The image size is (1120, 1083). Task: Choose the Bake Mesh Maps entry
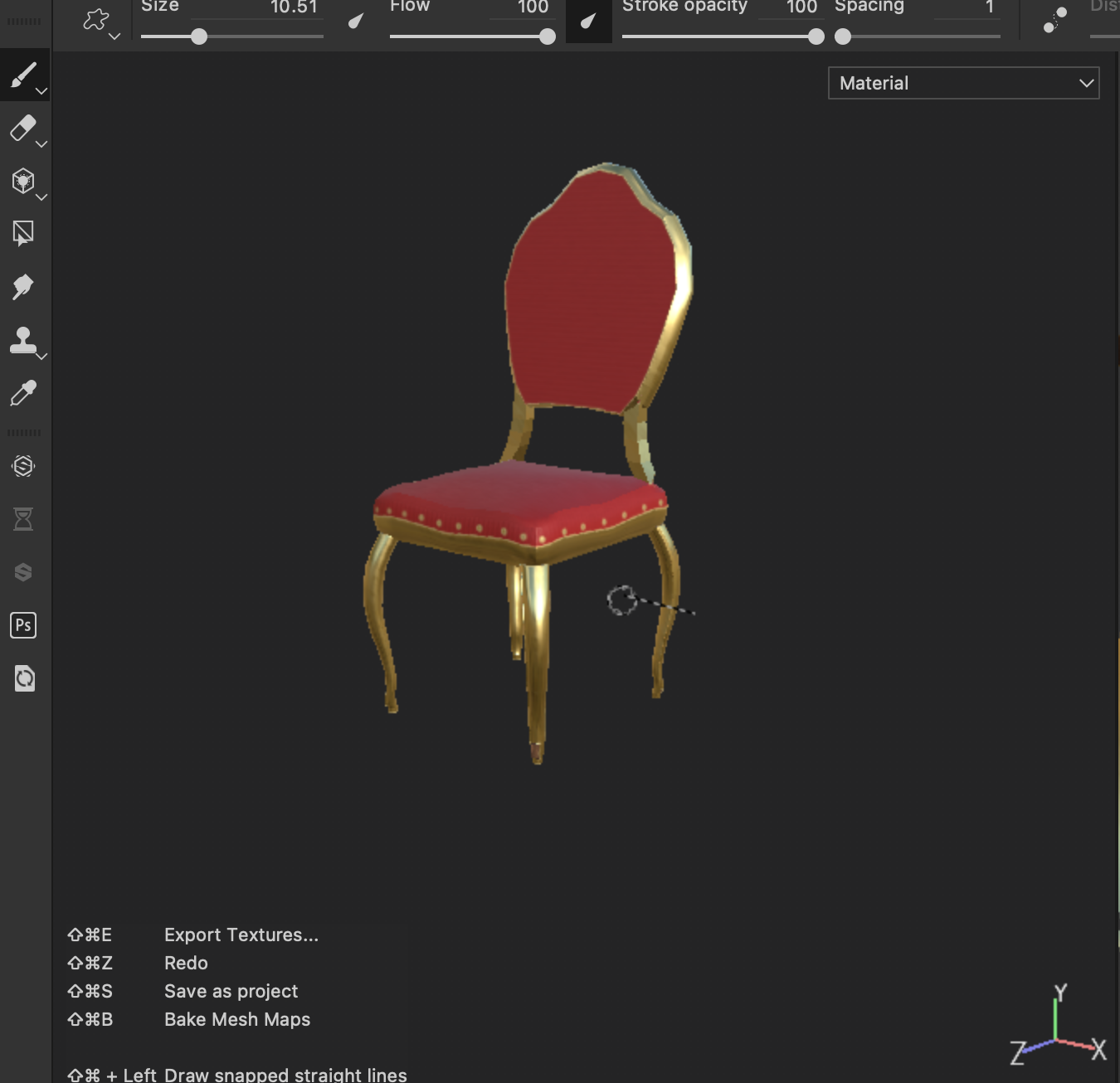point(236,1019)
